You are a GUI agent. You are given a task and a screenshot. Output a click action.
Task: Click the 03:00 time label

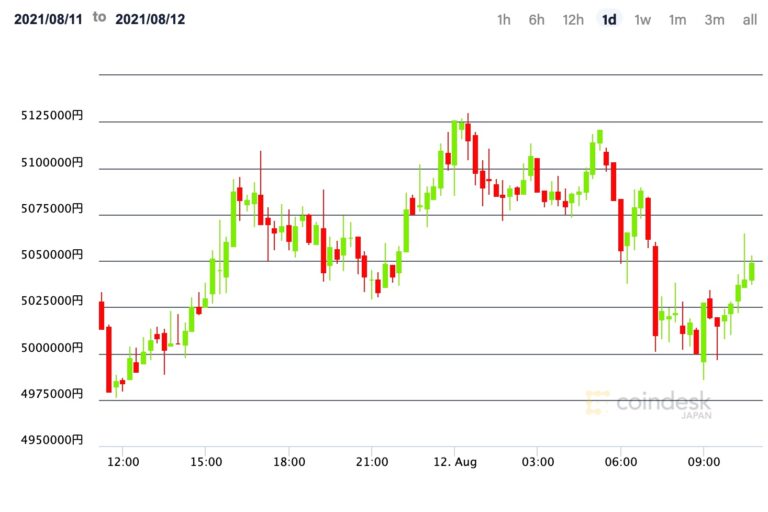click(x=538, y=462)
